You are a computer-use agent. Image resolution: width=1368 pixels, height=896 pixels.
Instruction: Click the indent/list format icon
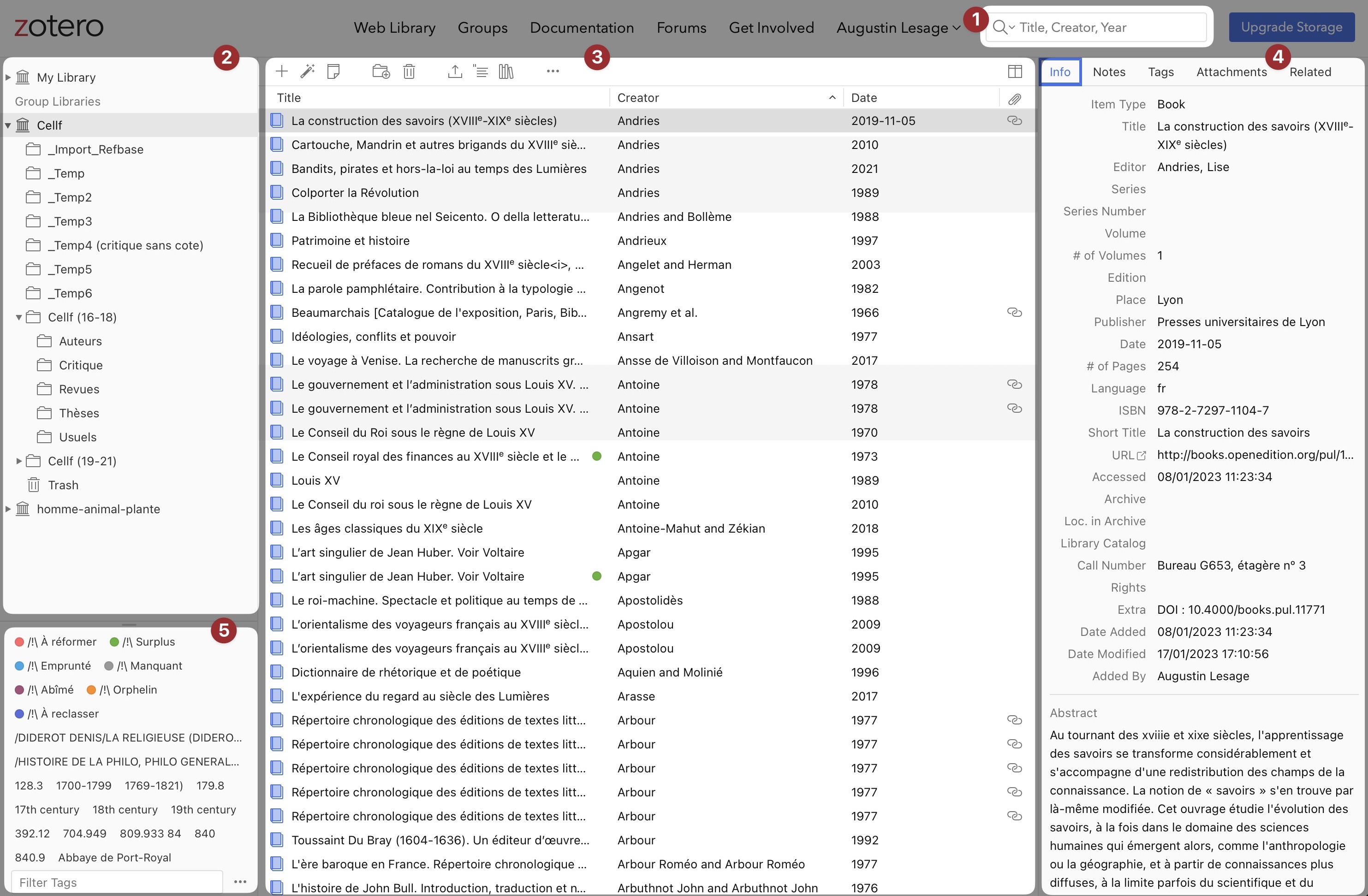point(480,71)
